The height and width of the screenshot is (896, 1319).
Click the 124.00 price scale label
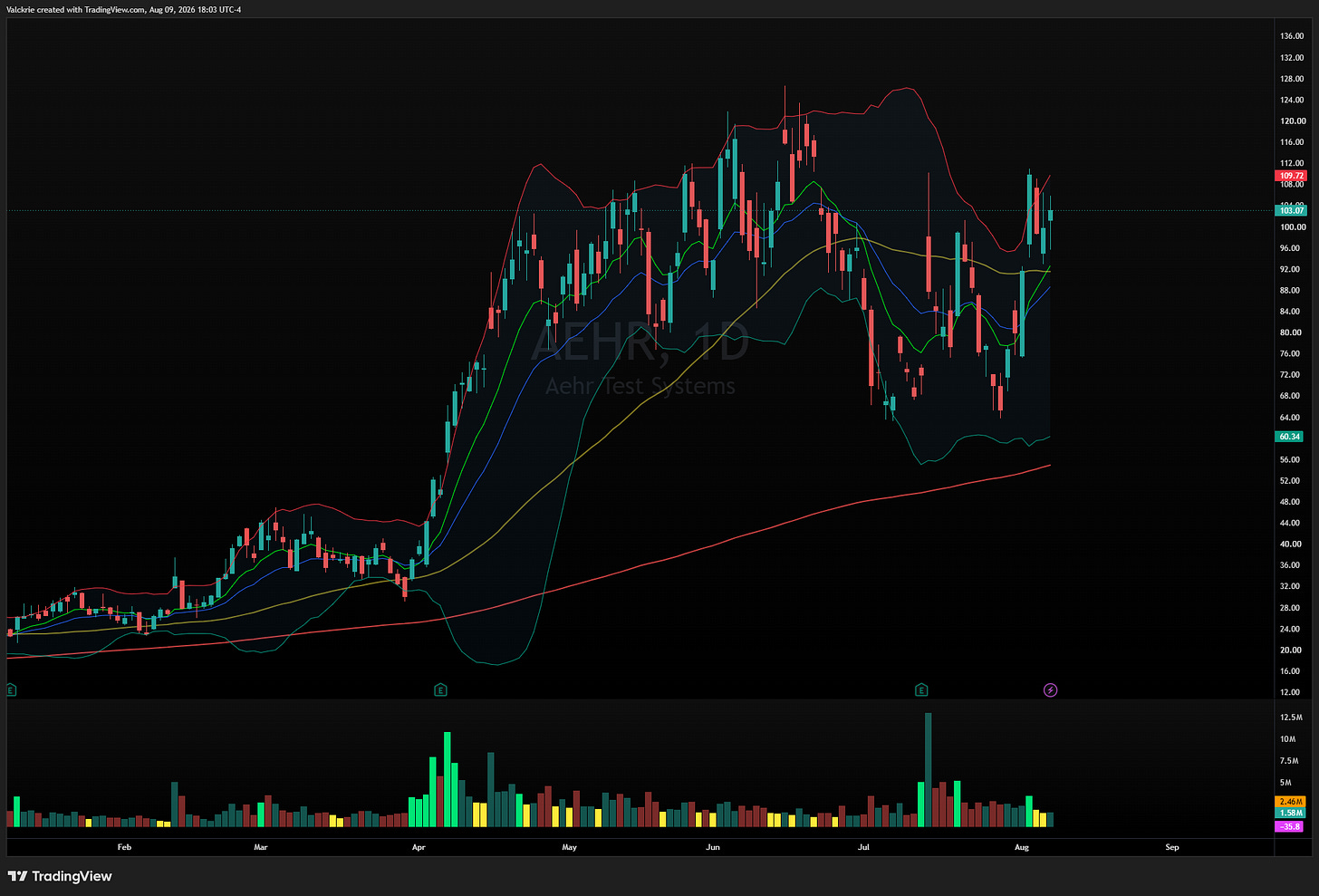(x=1292, y=100)
